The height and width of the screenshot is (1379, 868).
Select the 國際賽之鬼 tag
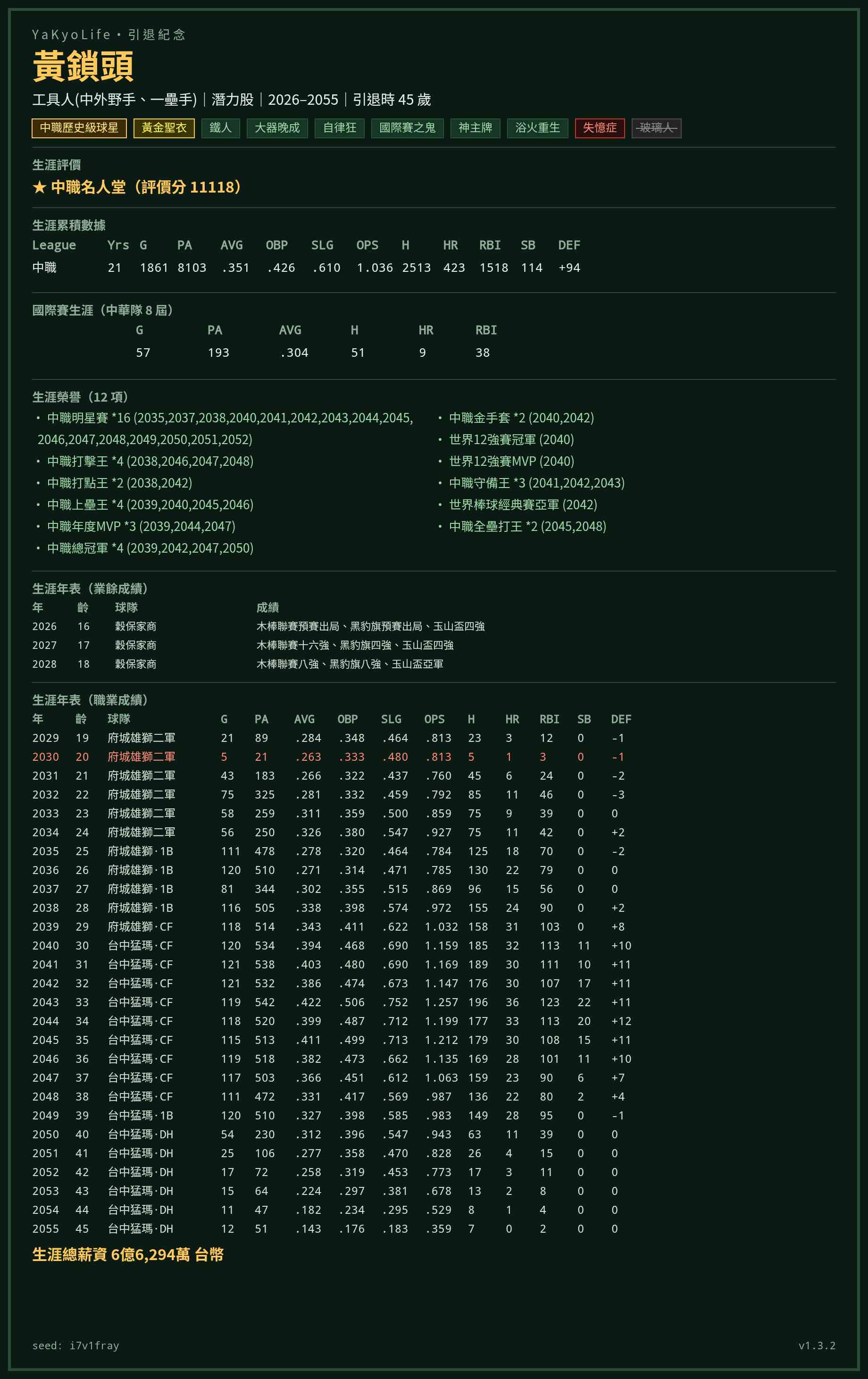point(407,128)
